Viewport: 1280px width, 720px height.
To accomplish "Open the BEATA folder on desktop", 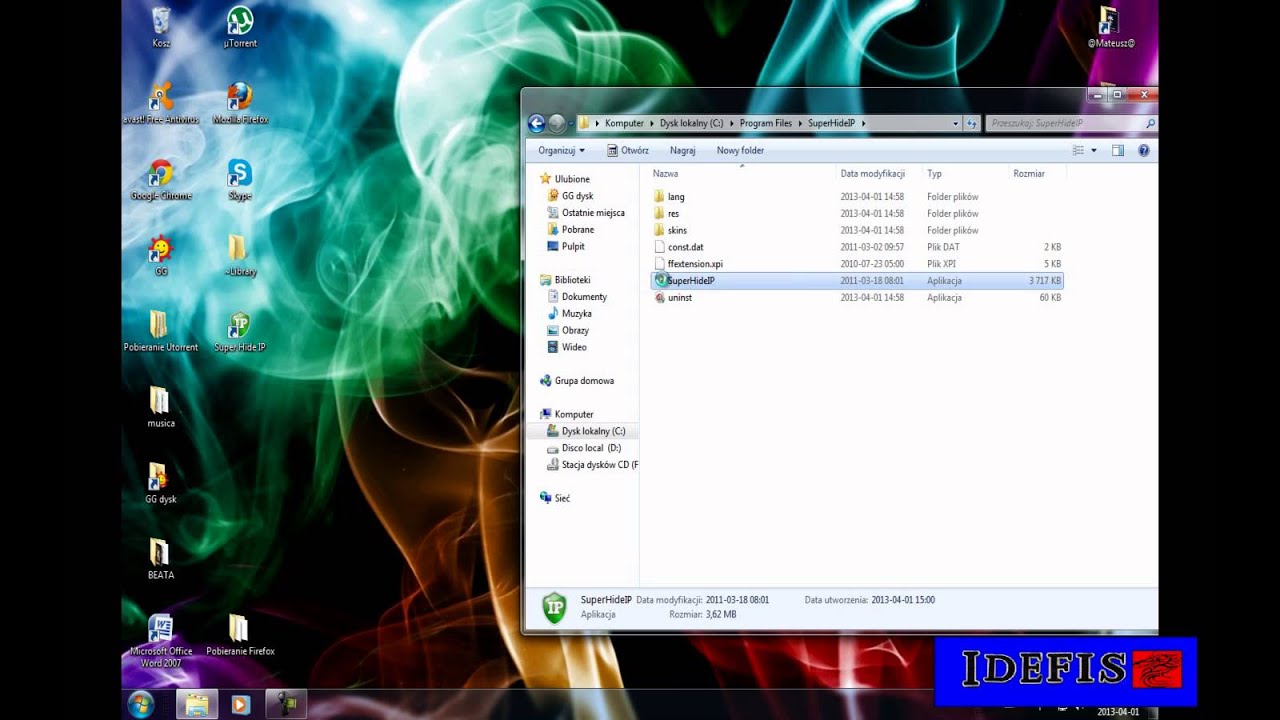I will click(x=160, y=559).
